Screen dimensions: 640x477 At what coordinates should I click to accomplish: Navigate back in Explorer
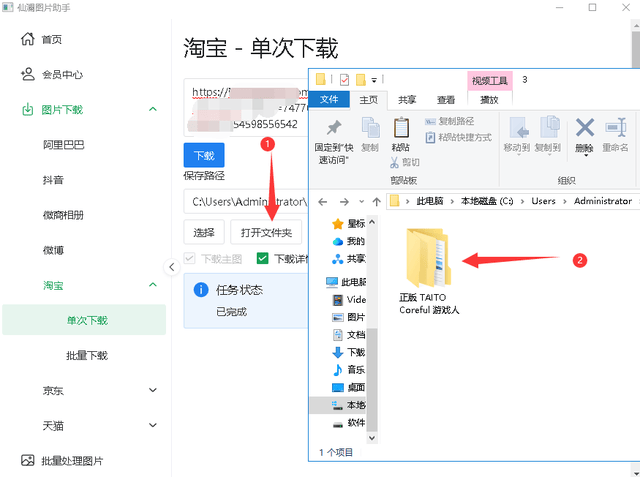point(323,202)
